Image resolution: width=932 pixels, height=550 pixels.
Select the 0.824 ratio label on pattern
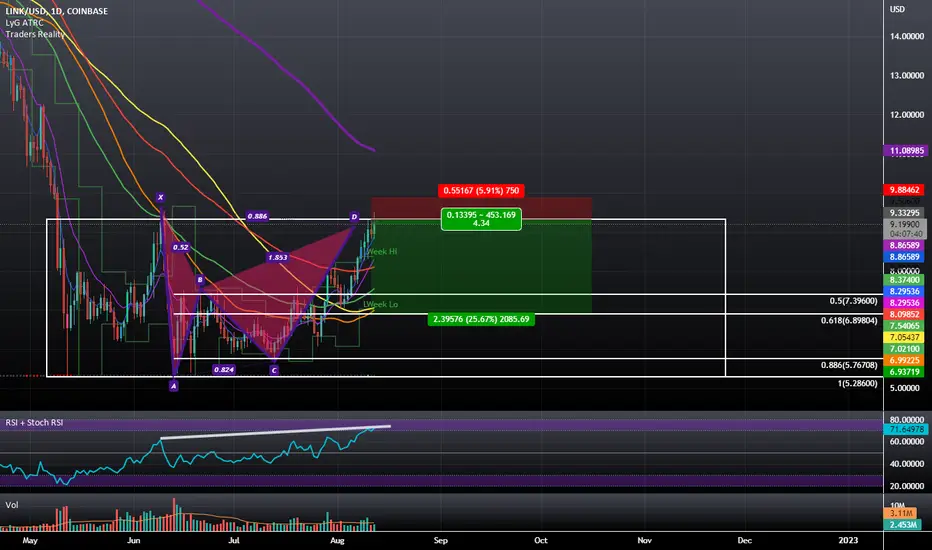point(223,370)
